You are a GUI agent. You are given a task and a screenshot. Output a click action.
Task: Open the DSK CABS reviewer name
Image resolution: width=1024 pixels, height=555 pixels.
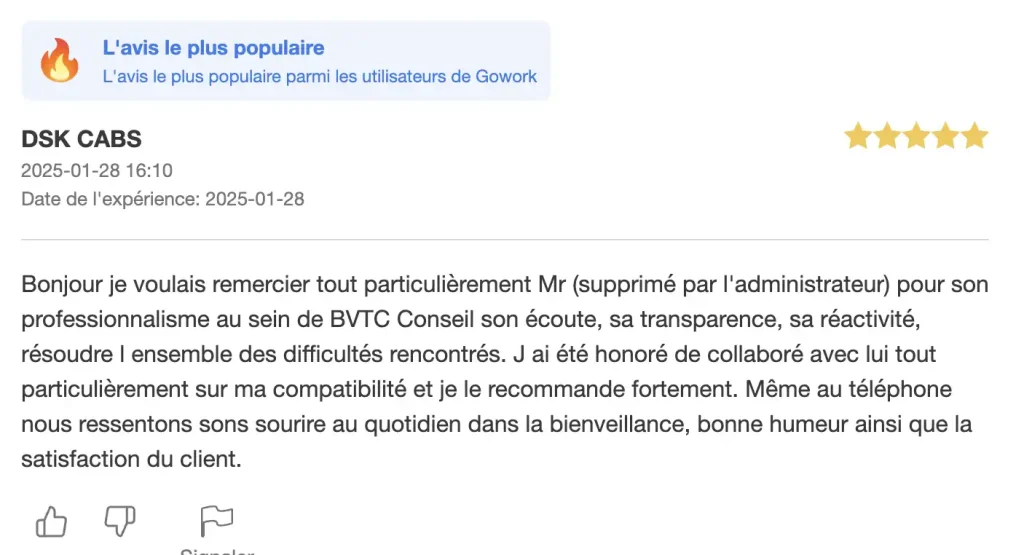click(81, 139)
